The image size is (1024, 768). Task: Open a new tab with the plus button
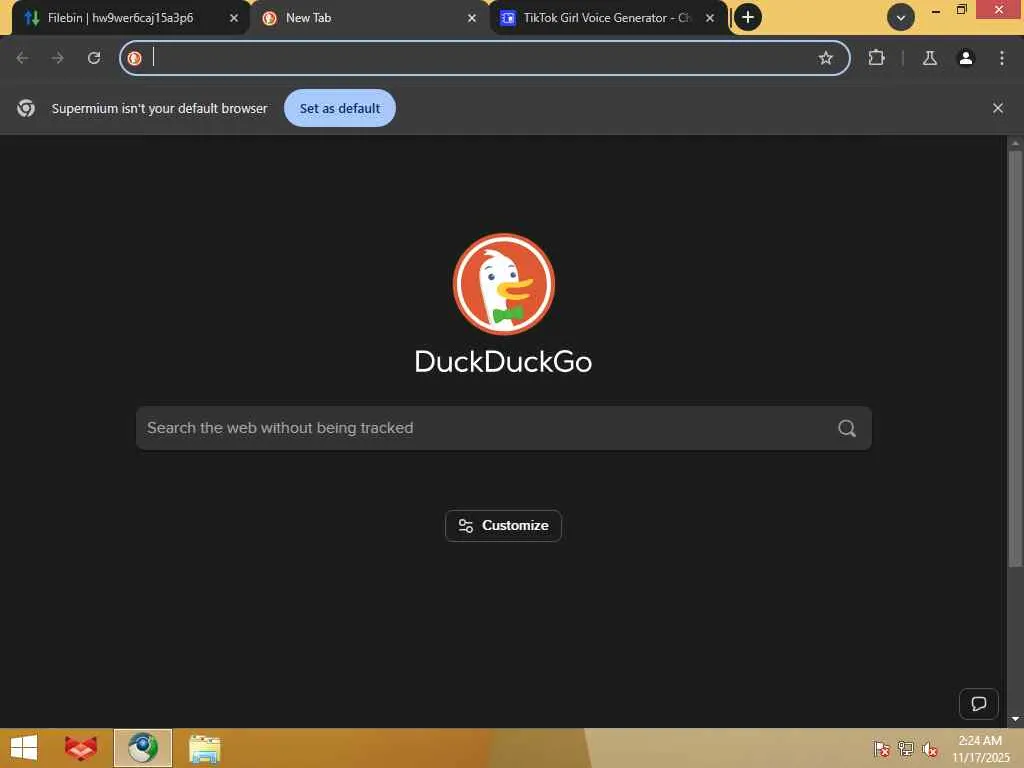[748, 17]
